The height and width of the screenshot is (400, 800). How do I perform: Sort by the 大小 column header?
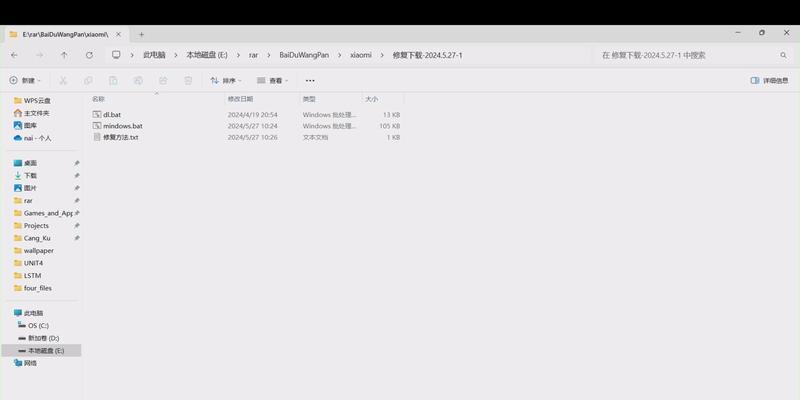coord(371,99)
